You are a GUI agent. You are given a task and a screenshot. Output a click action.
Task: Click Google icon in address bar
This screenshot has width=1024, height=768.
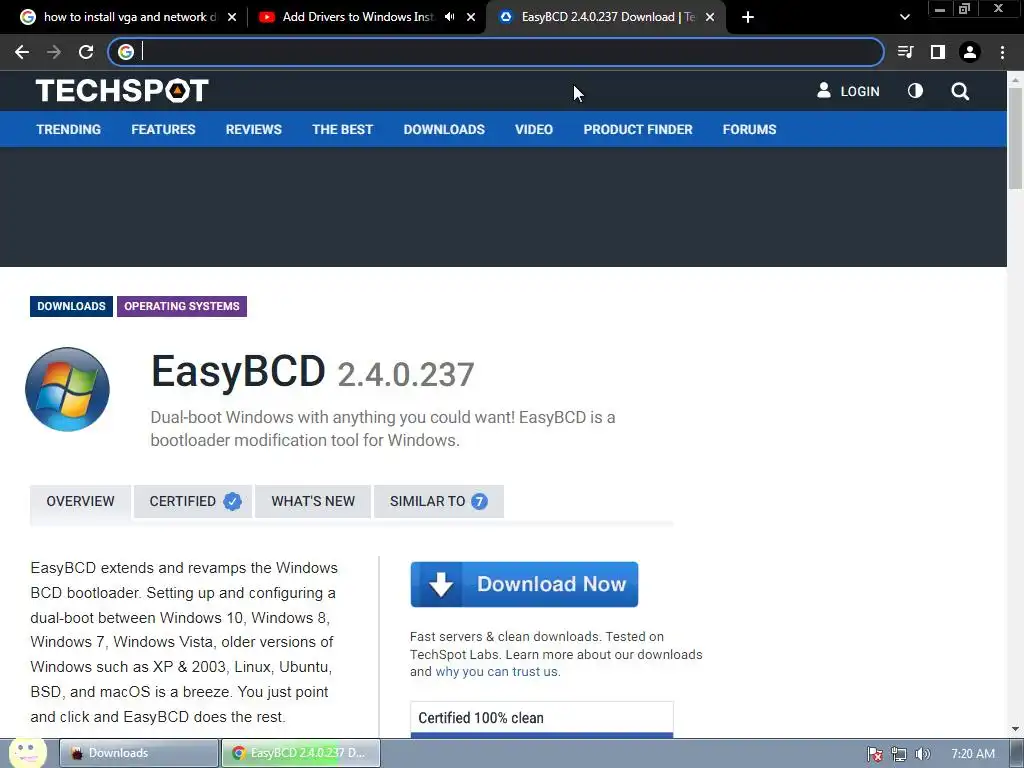tap(126, 52)
